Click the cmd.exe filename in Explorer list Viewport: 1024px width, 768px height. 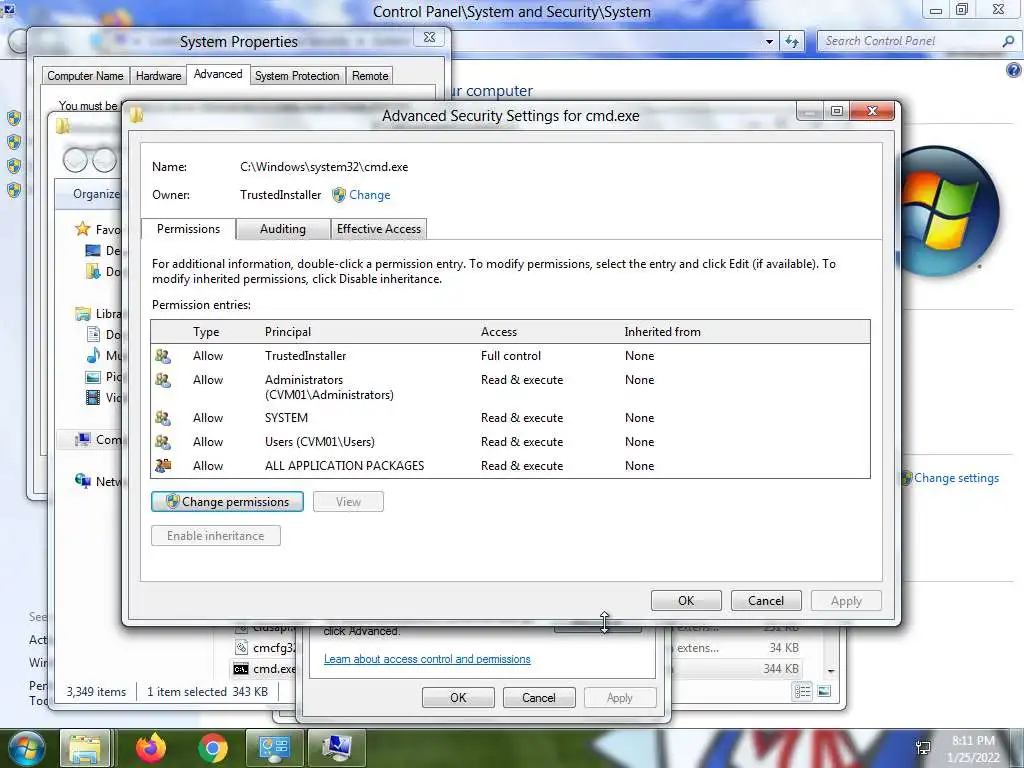tap(274, 669)
